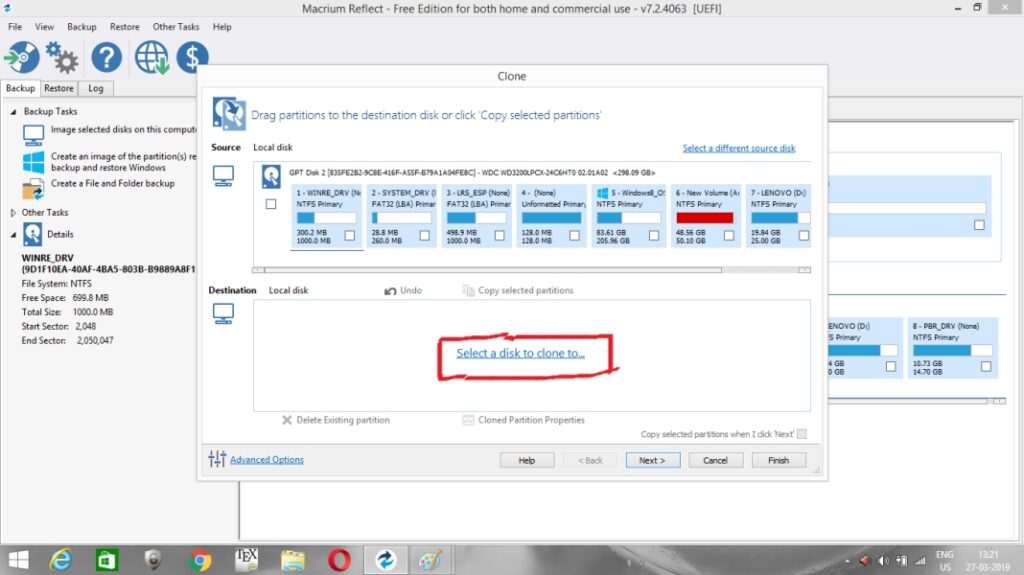Check the 7 - LENOVO (D:) partition checkbox
Viewport: 1024px width, 575px height.
[x=804, y=235]
